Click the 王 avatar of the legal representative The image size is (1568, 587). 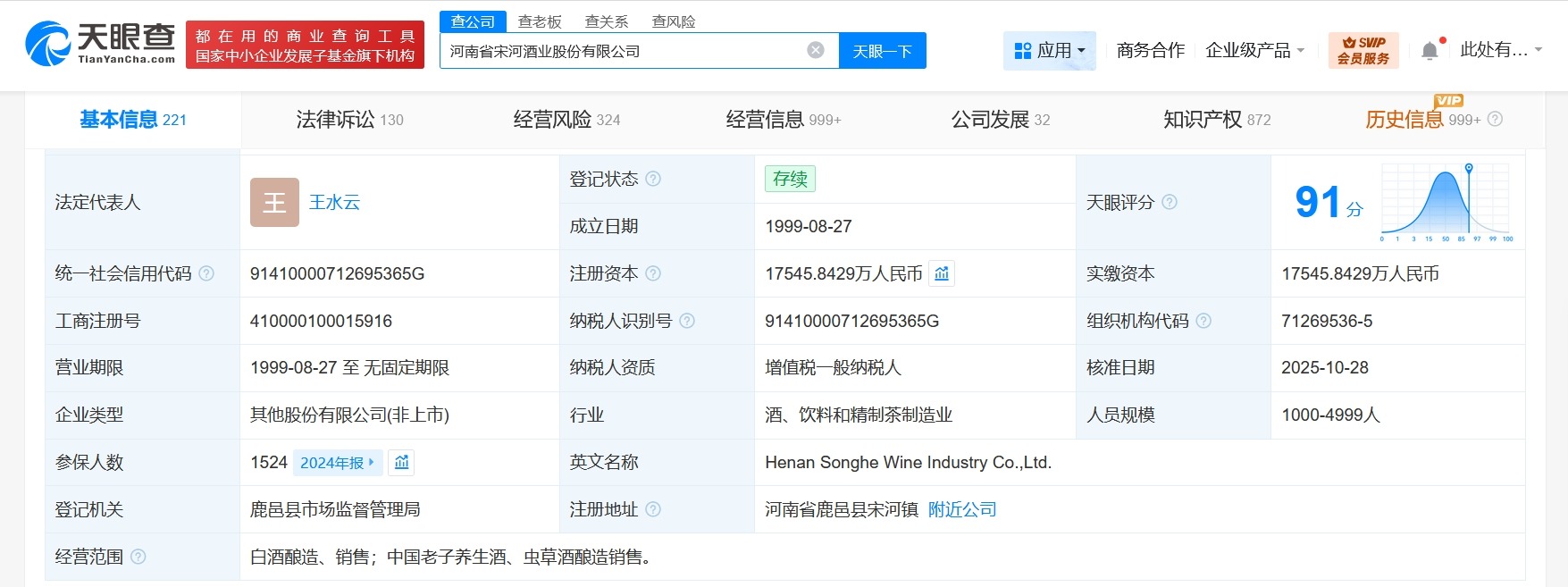[274, 202]
